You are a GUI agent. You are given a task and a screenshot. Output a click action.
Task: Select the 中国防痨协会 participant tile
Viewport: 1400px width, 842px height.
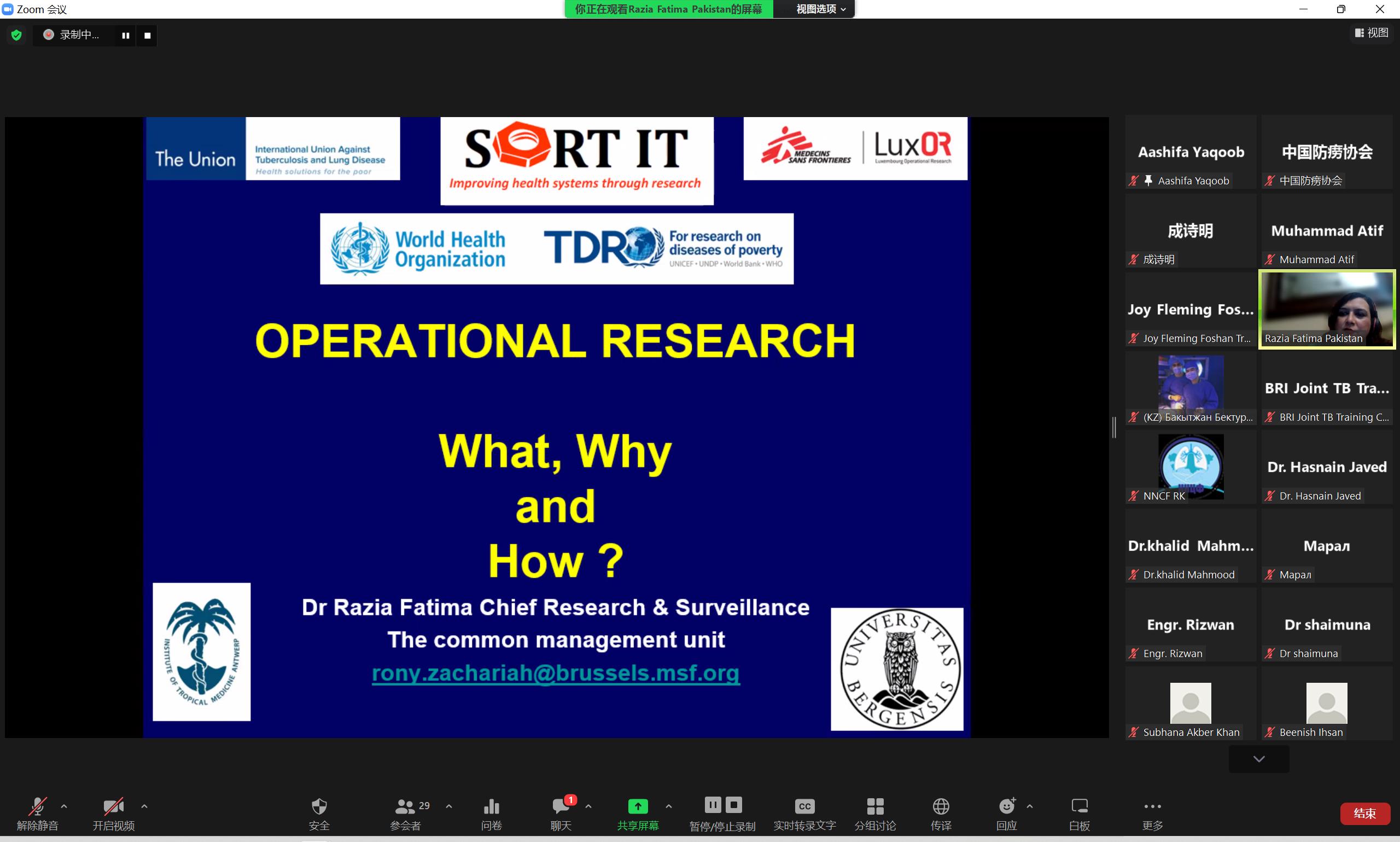[1327, 152]
